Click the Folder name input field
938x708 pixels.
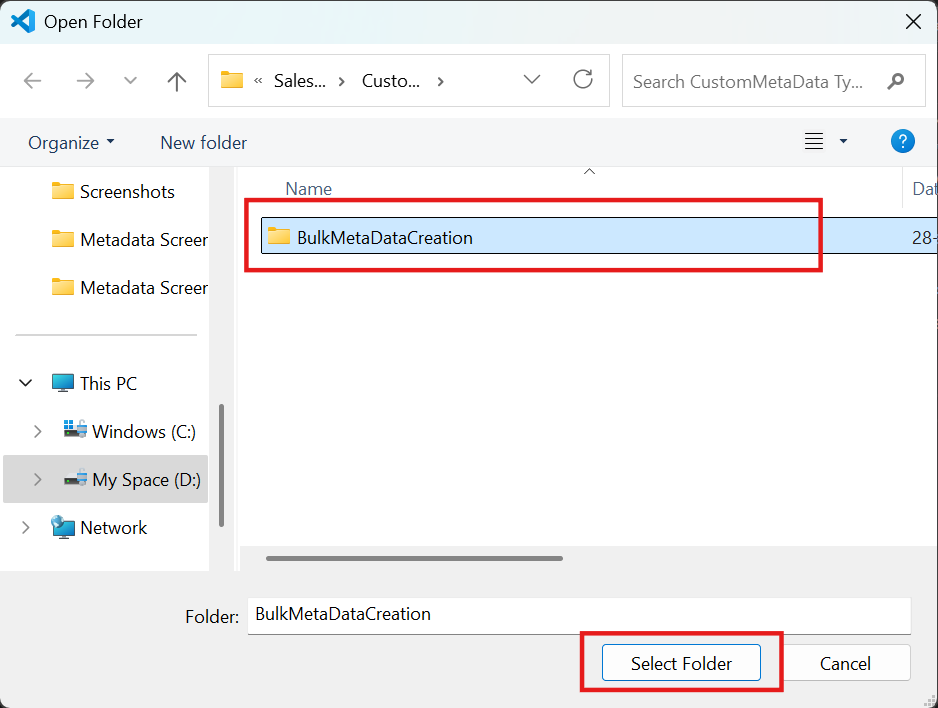tap(578, 615)
